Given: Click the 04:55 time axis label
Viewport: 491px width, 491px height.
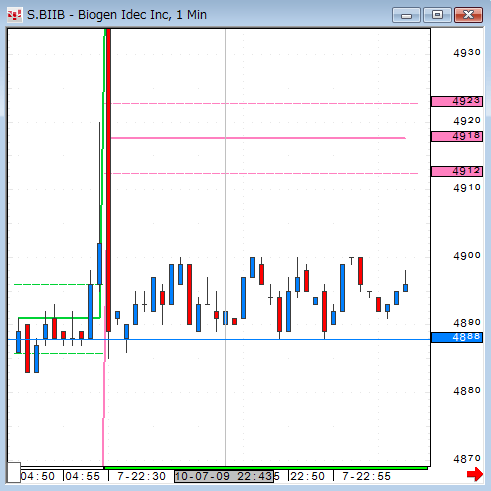Looking at the screenshot, I should tap(83, 476).
